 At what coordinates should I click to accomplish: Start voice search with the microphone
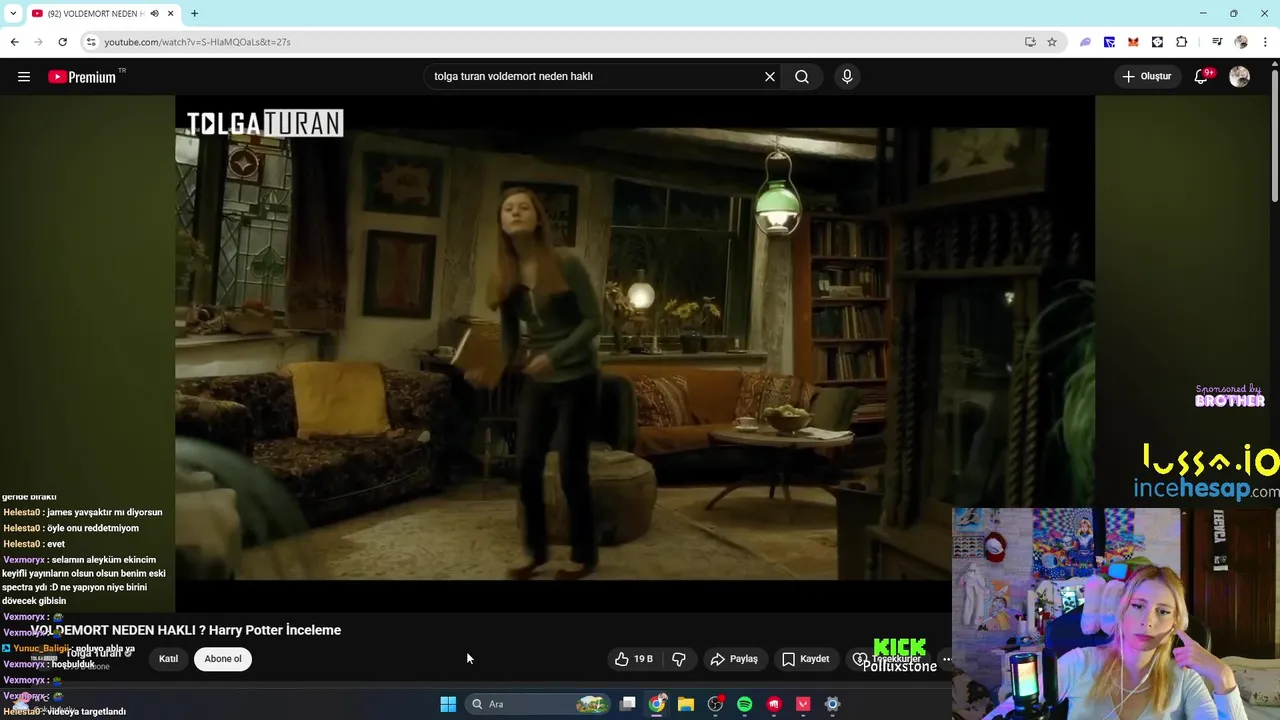[847, 77]
